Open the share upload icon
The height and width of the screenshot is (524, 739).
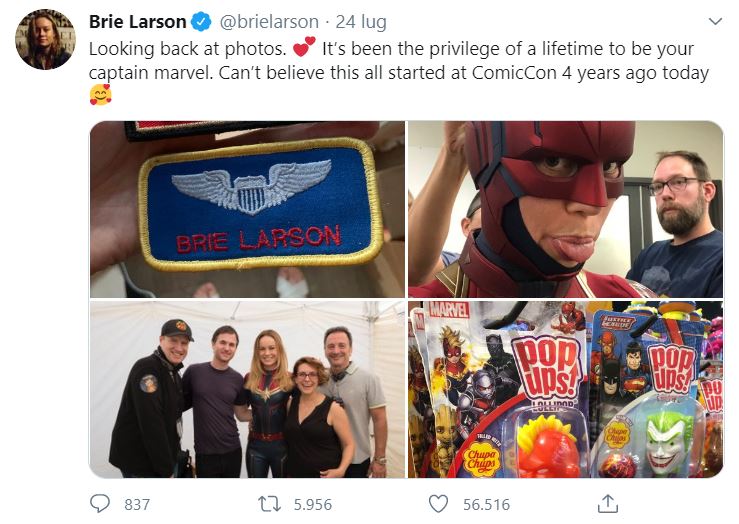[608, 504]
